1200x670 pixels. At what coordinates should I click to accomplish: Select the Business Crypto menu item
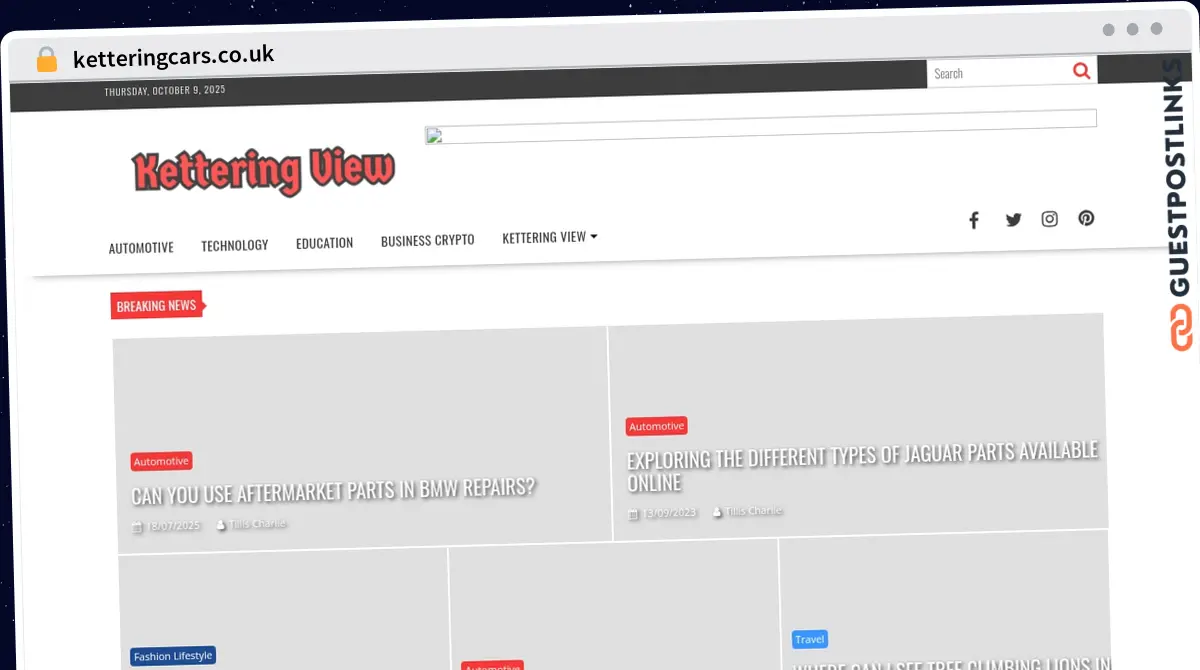point(427,241)
